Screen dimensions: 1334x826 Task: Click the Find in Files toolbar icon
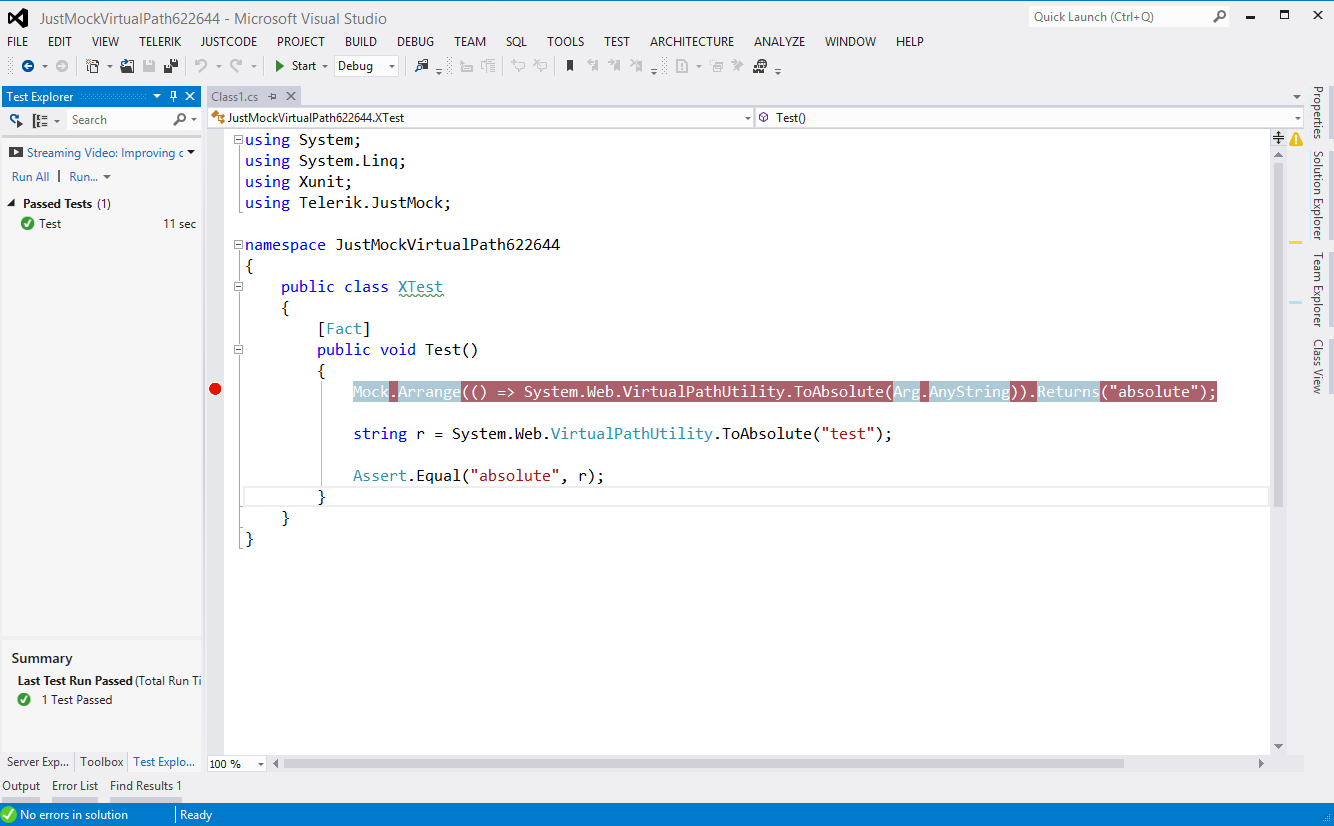pos(422,66)
